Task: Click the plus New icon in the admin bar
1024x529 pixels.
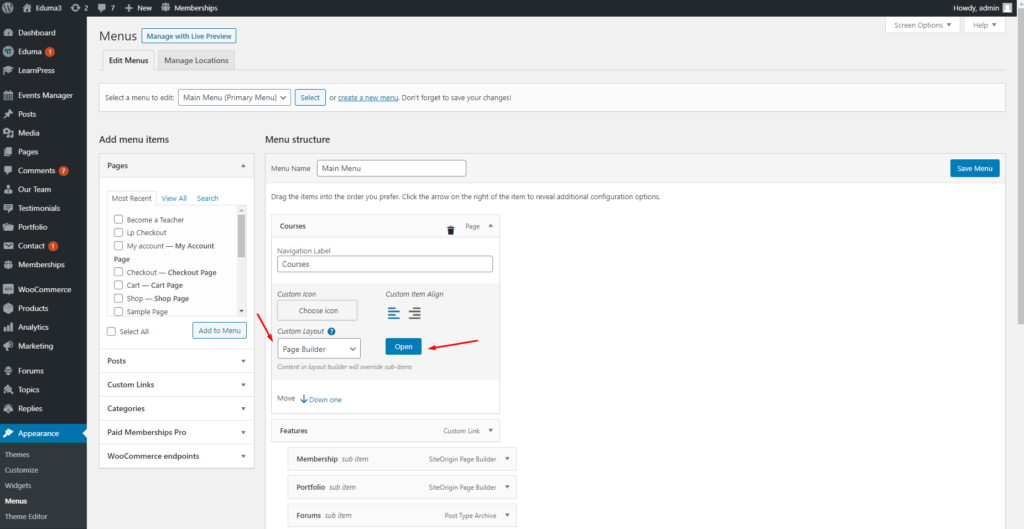Action: (129, 8)
